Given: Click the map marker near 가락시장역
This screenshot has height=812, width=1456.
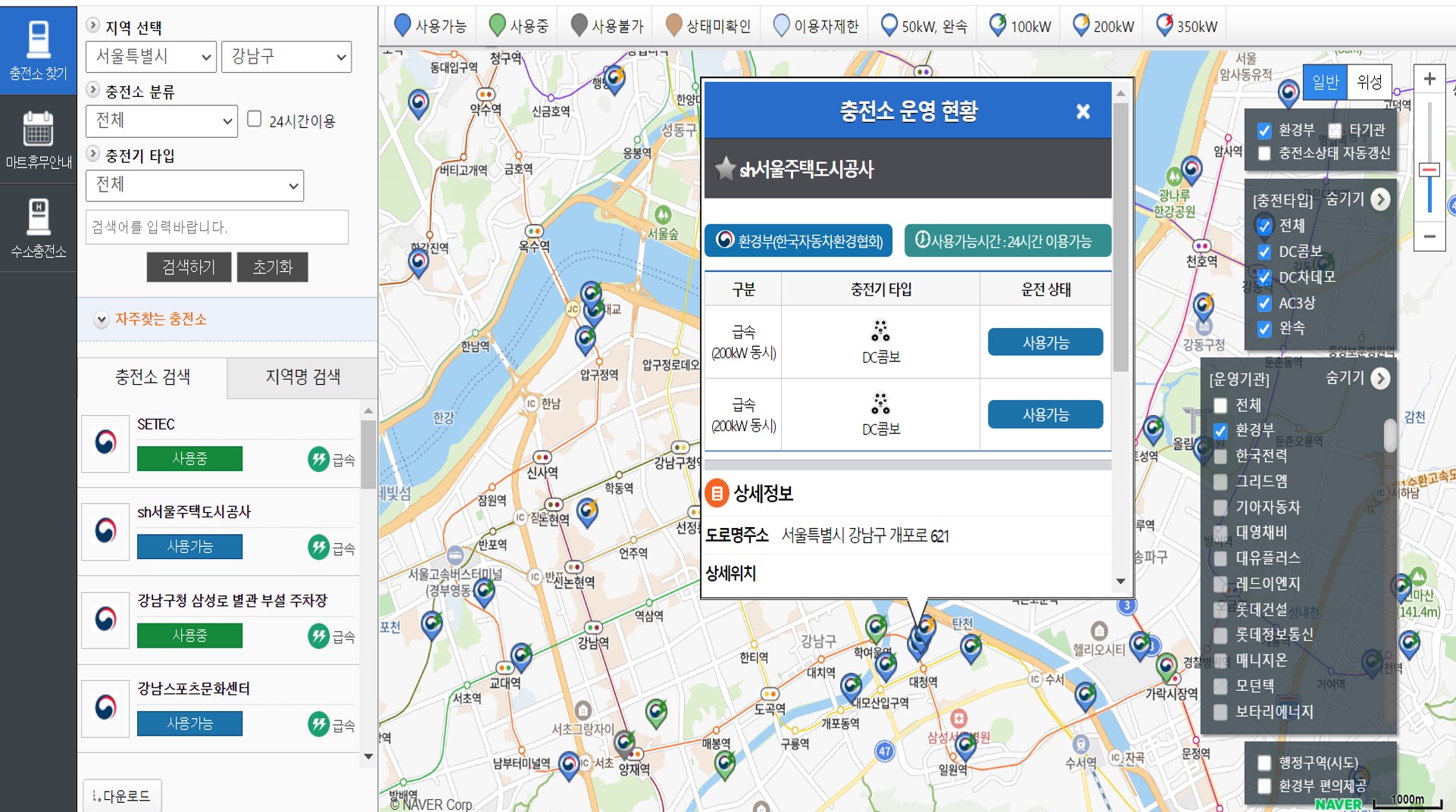Looking at the screenshot, I should [1167, 668].
